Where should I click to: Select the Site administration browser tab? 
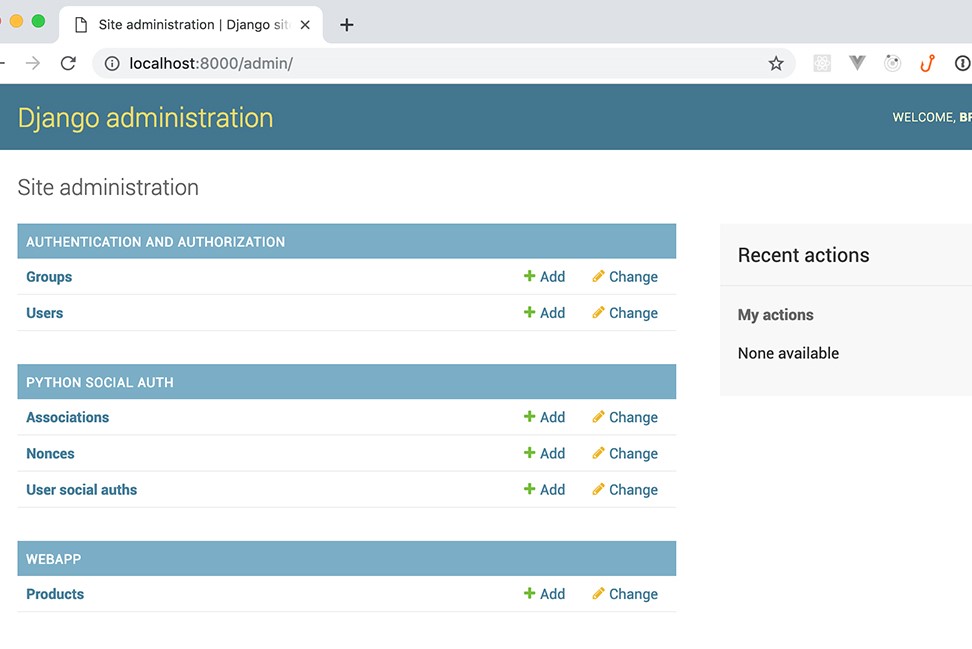click(x=191, y=25)
